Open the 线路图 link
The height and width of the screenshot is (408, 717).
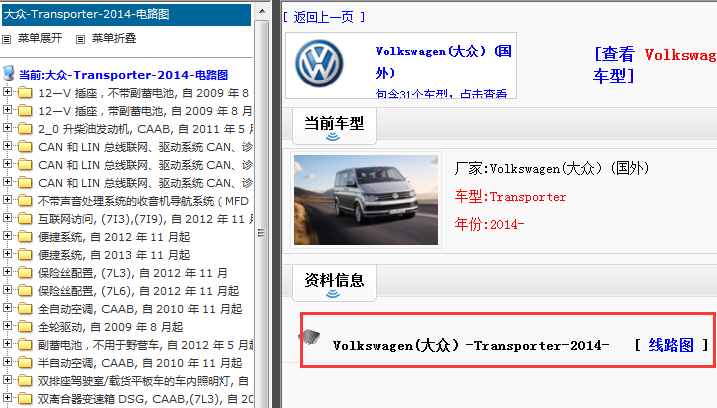point(671,345)
